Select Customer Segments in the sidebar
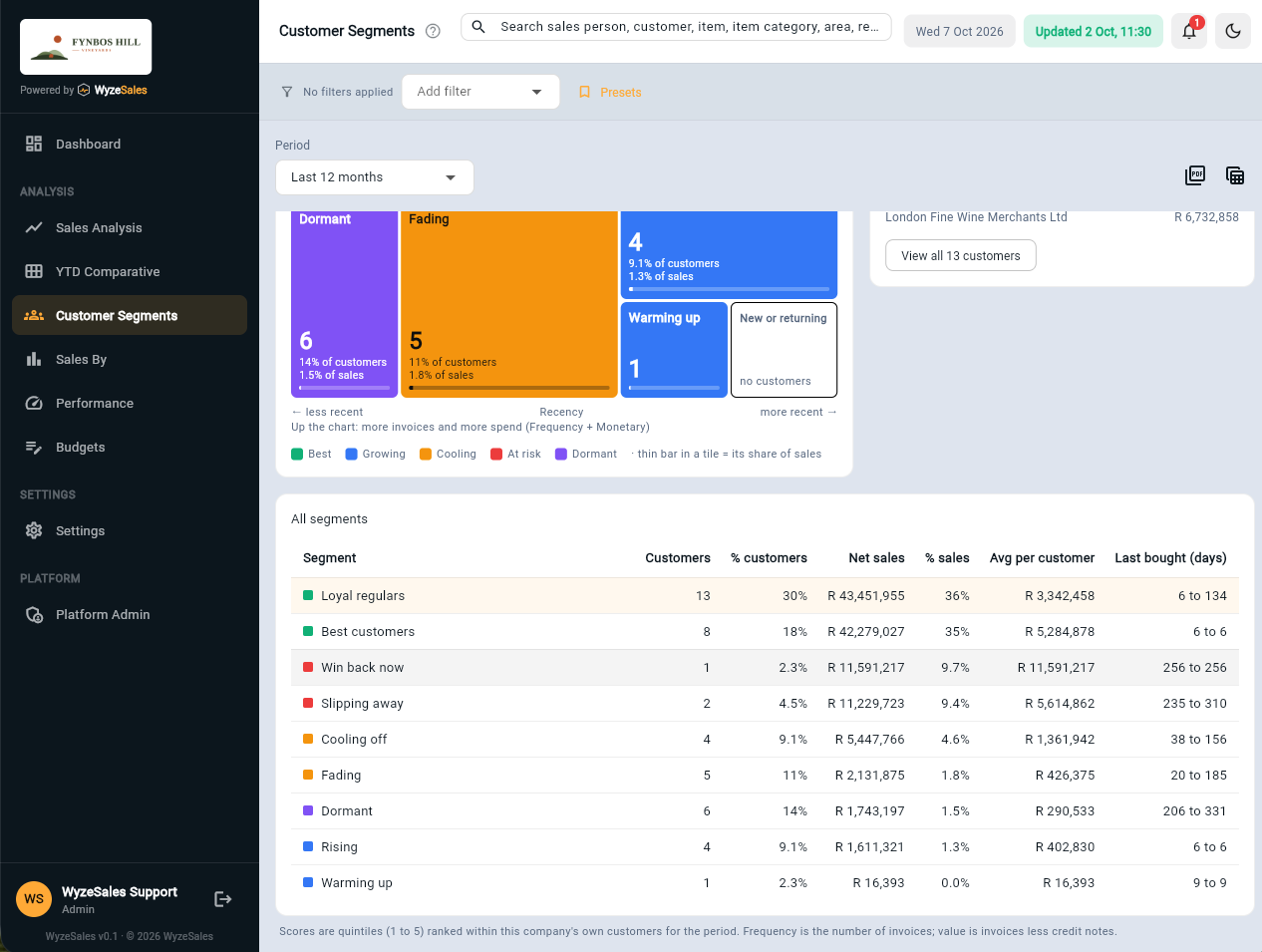 point(130,315)
